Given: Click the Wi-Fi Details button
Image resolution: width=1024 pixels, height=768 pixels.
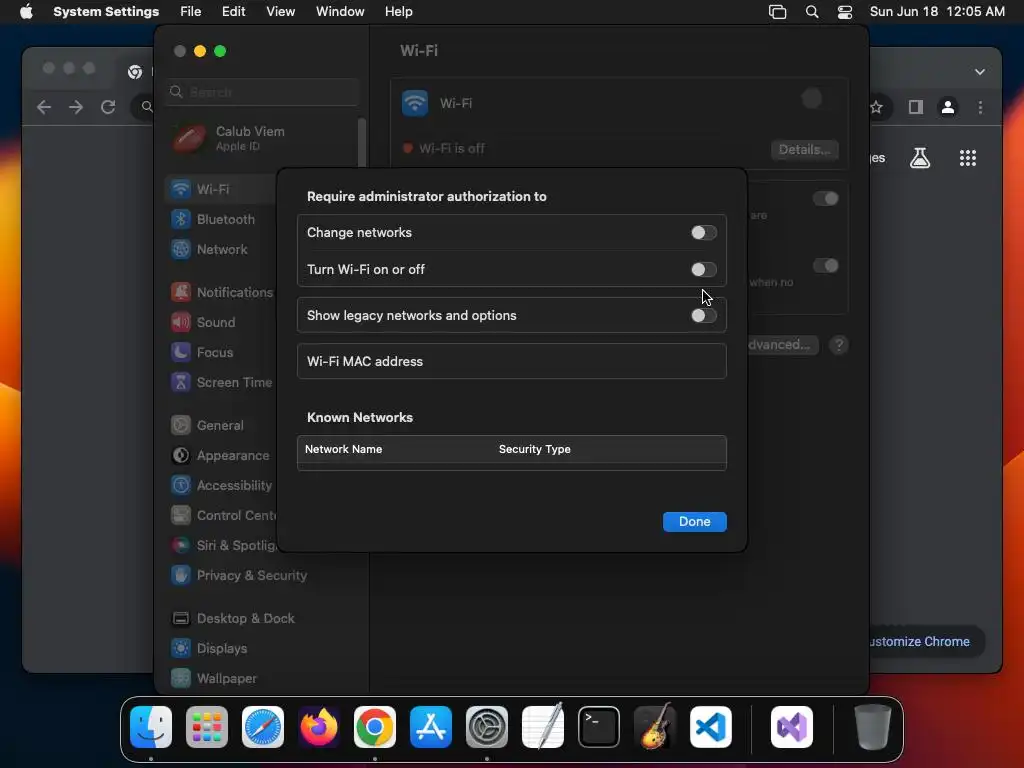Looking at the screenshot, I should pos(805,150).
